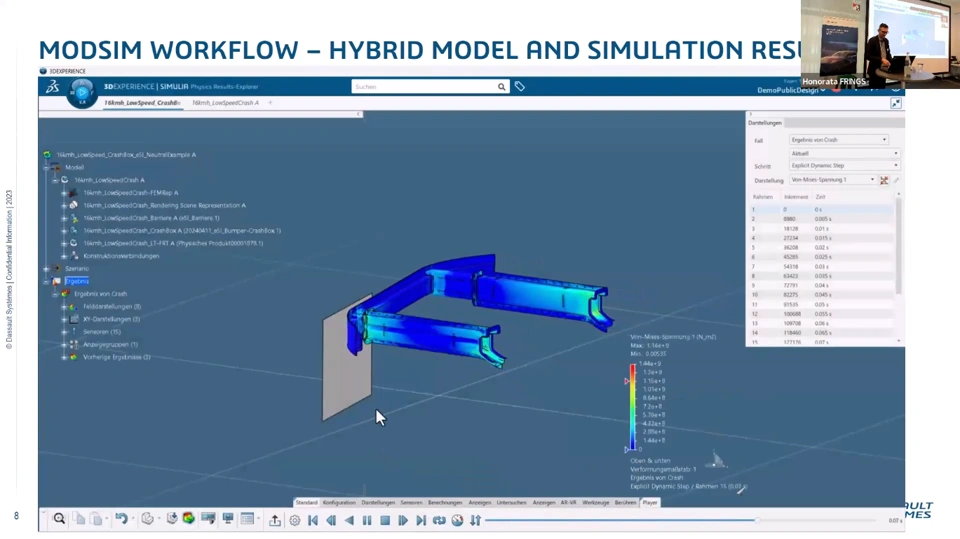Click in the Suchen search field
Image resolution: width=960 pixels, height=539 pixels.
[424, 87]
